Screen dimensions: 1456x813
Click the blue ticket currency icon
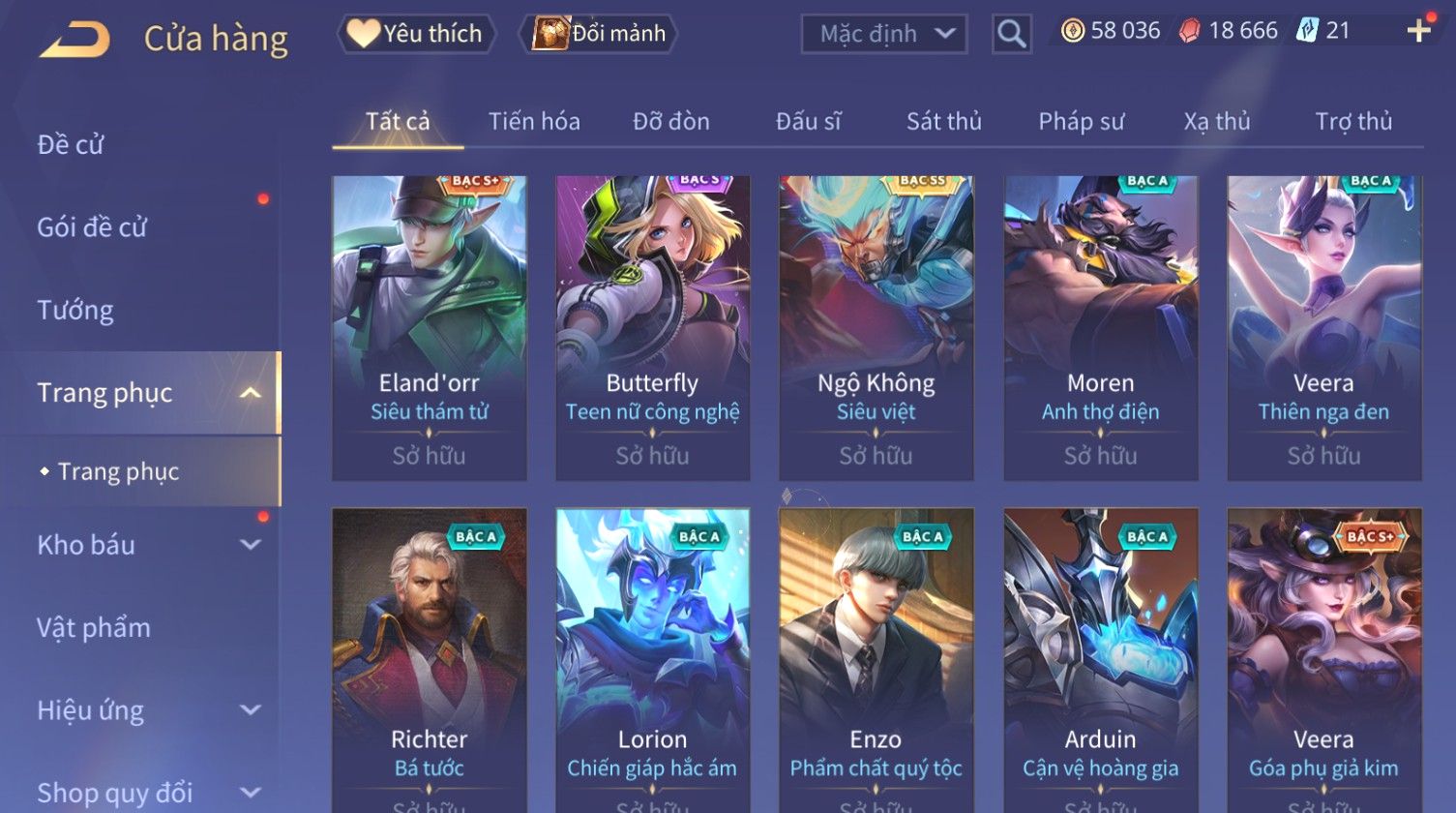coord(1309,31)
